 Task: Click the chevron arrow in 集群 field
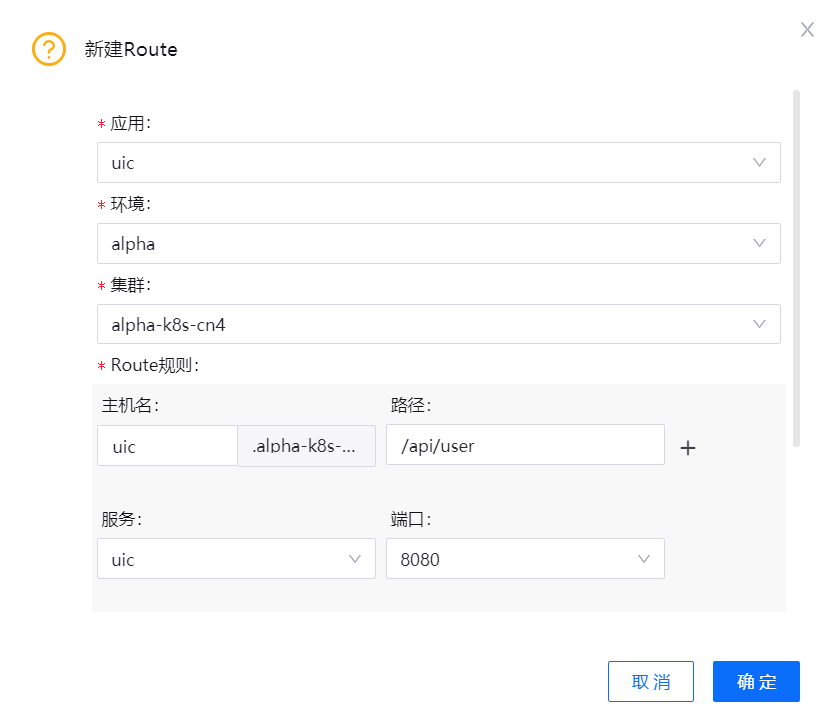click(759, 324)
